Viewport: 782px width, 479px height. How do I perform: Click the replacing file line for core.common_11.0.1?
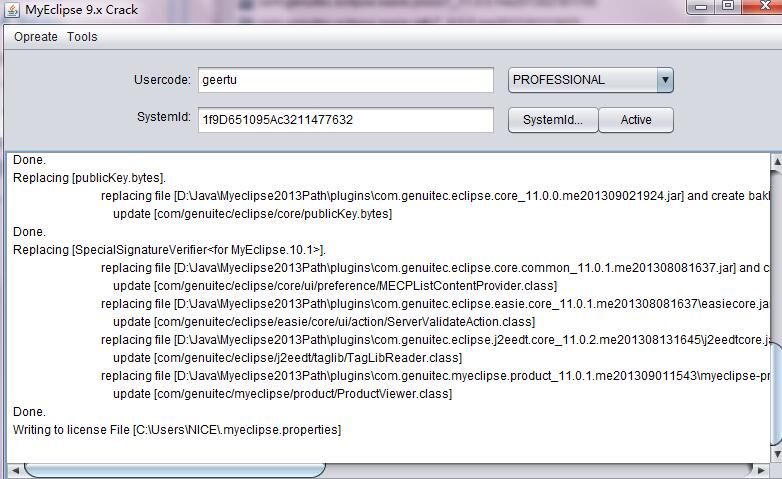click(x=435, y=268)
